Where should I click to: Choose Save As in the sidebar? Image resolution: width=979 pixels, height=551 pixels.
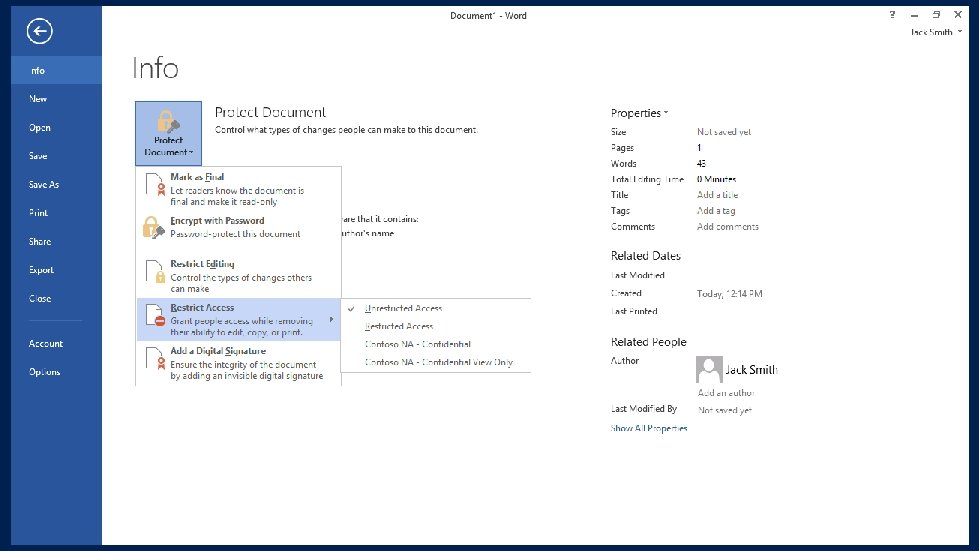point(56,185)
